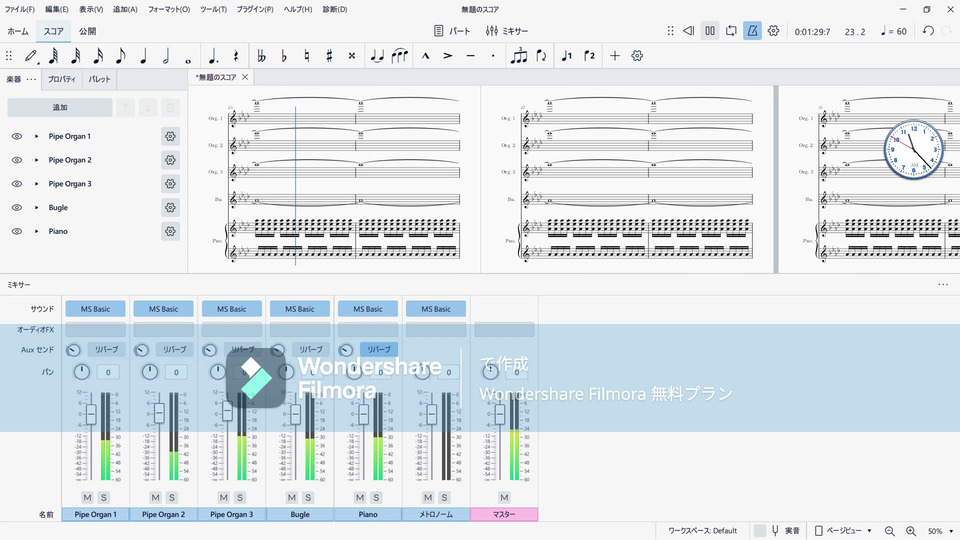Expand Piano instrument row
The width and height of the screenshot is (960, 540).
pos(37,231)
